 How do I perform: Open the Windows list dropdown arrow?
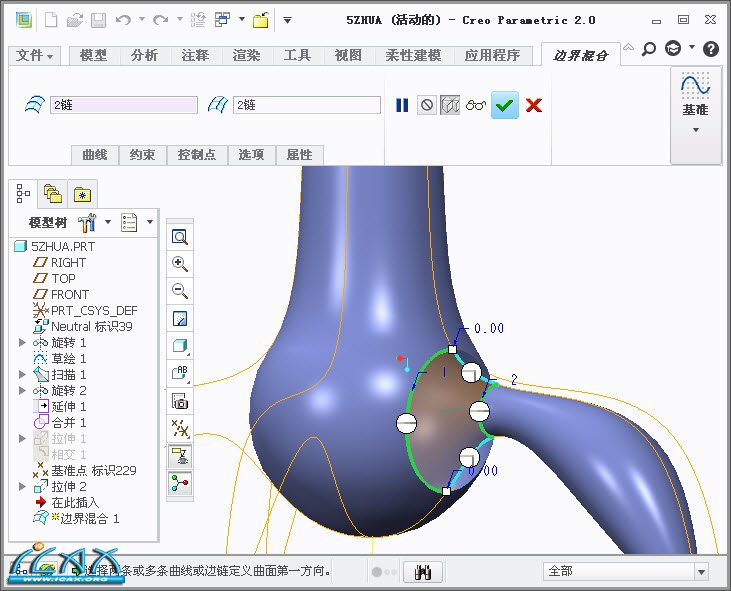click(x=242, y=20)
